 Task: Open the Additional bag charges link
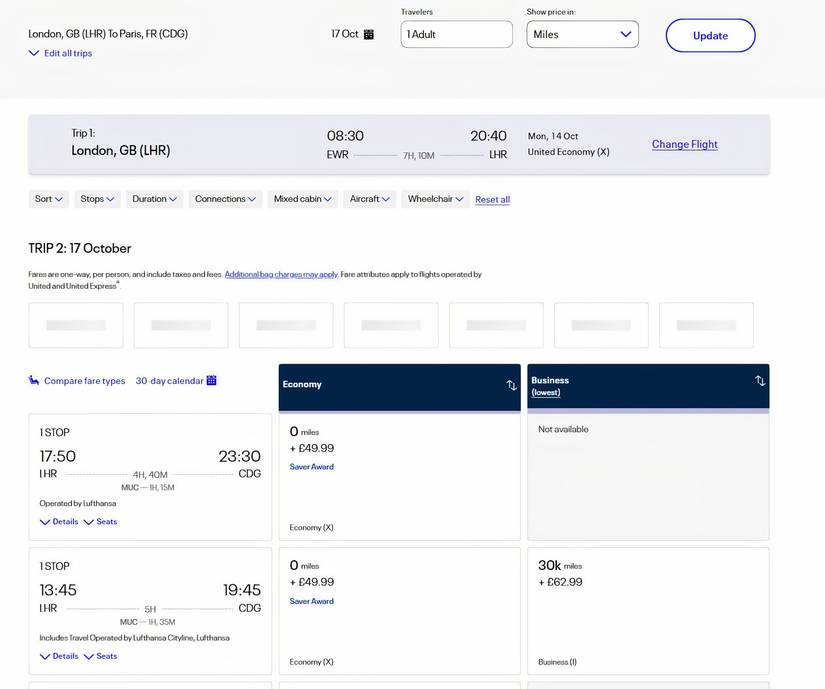click(x=281, y=272)
